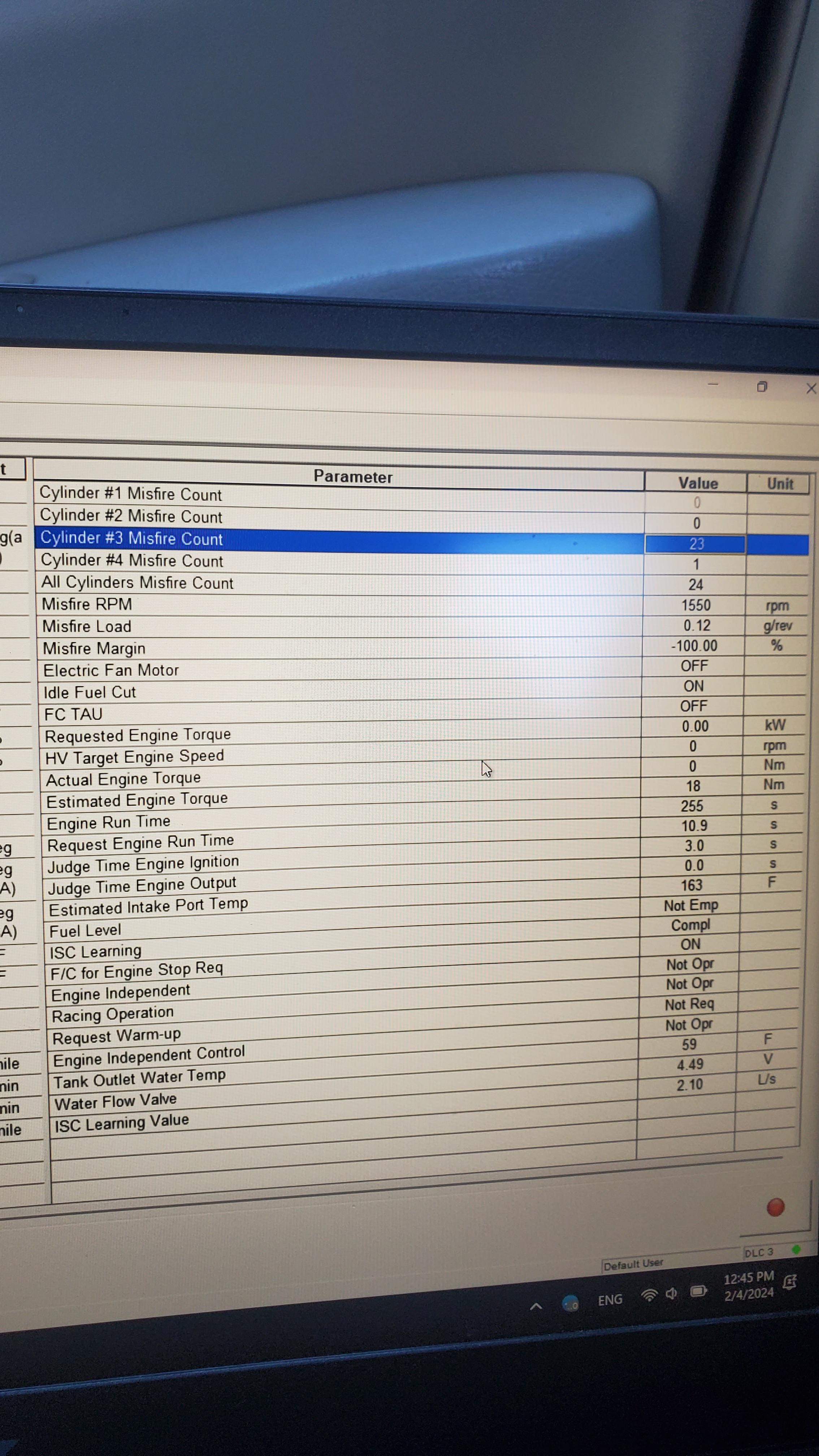
Task: Click the Not Req Request Warm-up value
Action: [689, 1004]
